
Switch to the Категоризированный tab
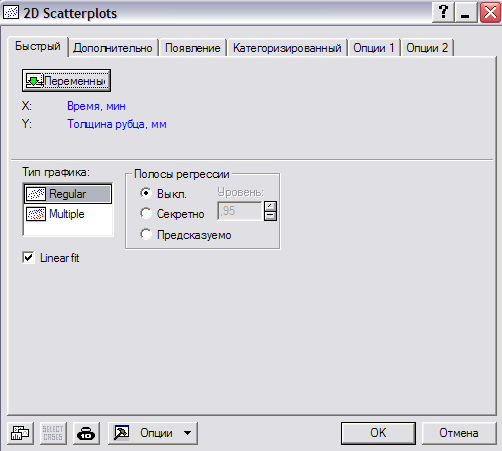[287, 48]
